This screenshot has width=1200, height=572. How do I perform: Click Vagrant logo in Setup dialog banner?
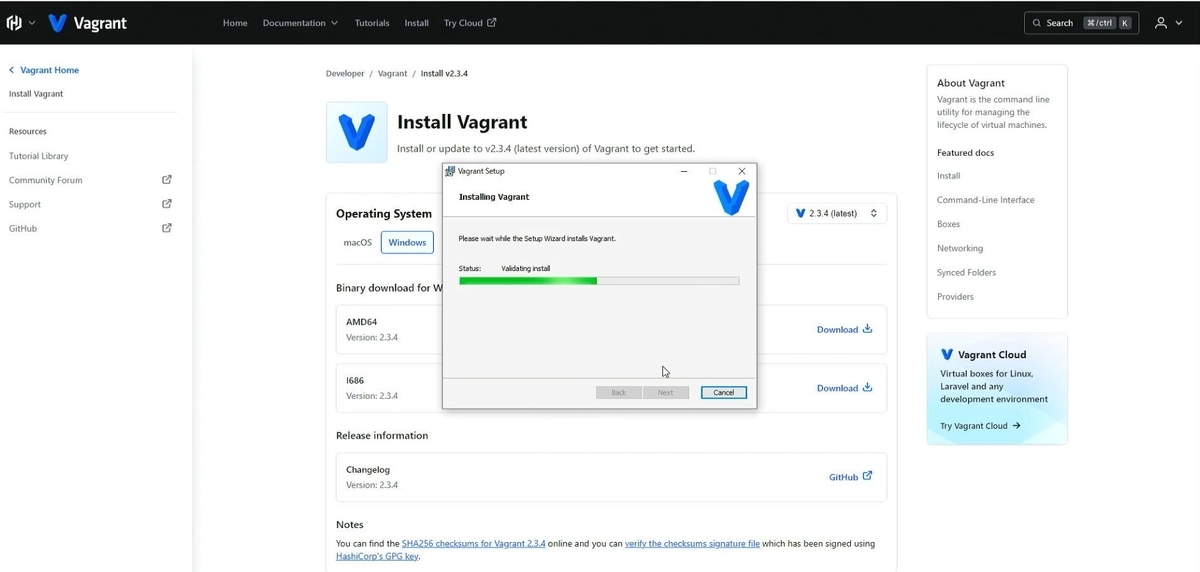tap(731, 197)
